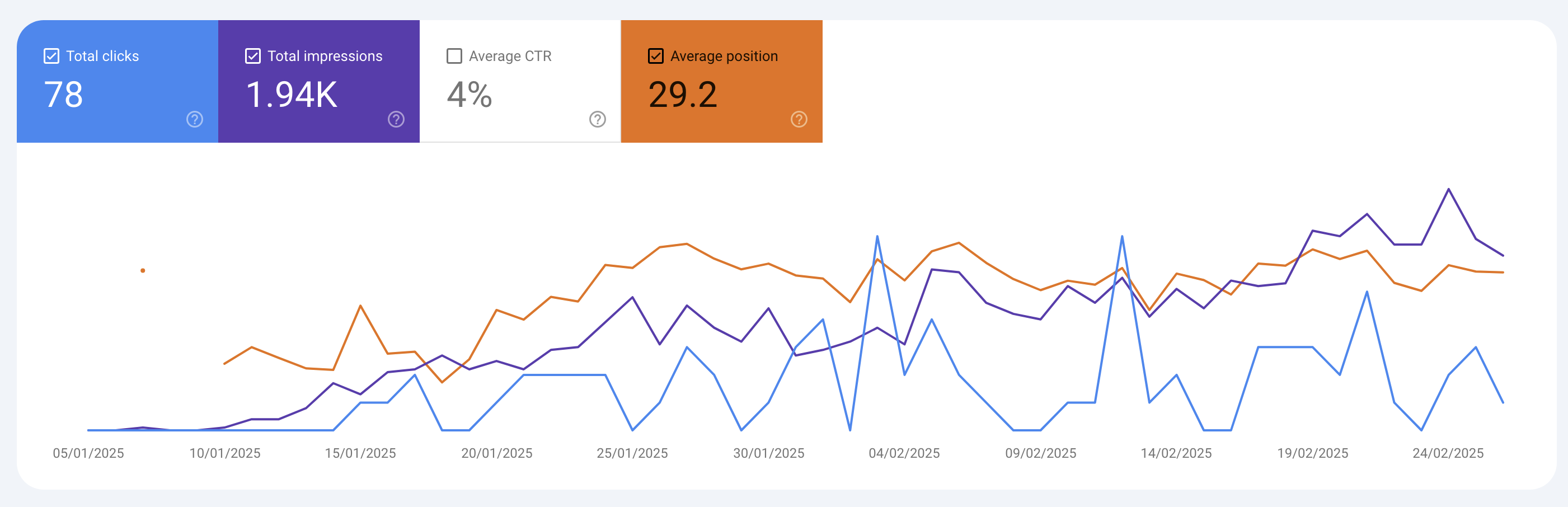Select the Total clicks metric label
Viewport: 1568px width, 507px height.
[102, 56]
